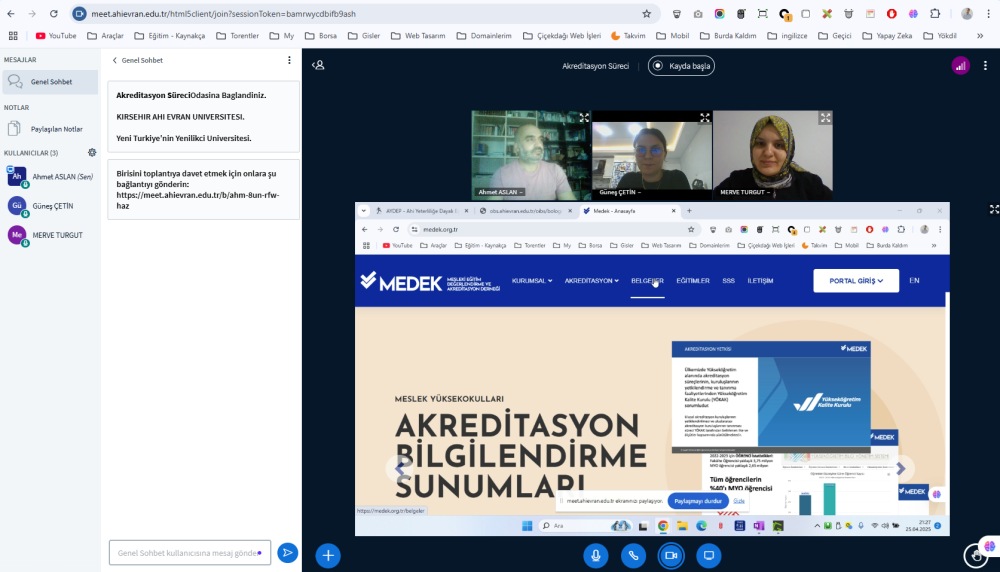This screenshot has width=1000, height=572.
Task: Open the blue plus actions menu
Action: click(x=328, y=555)
